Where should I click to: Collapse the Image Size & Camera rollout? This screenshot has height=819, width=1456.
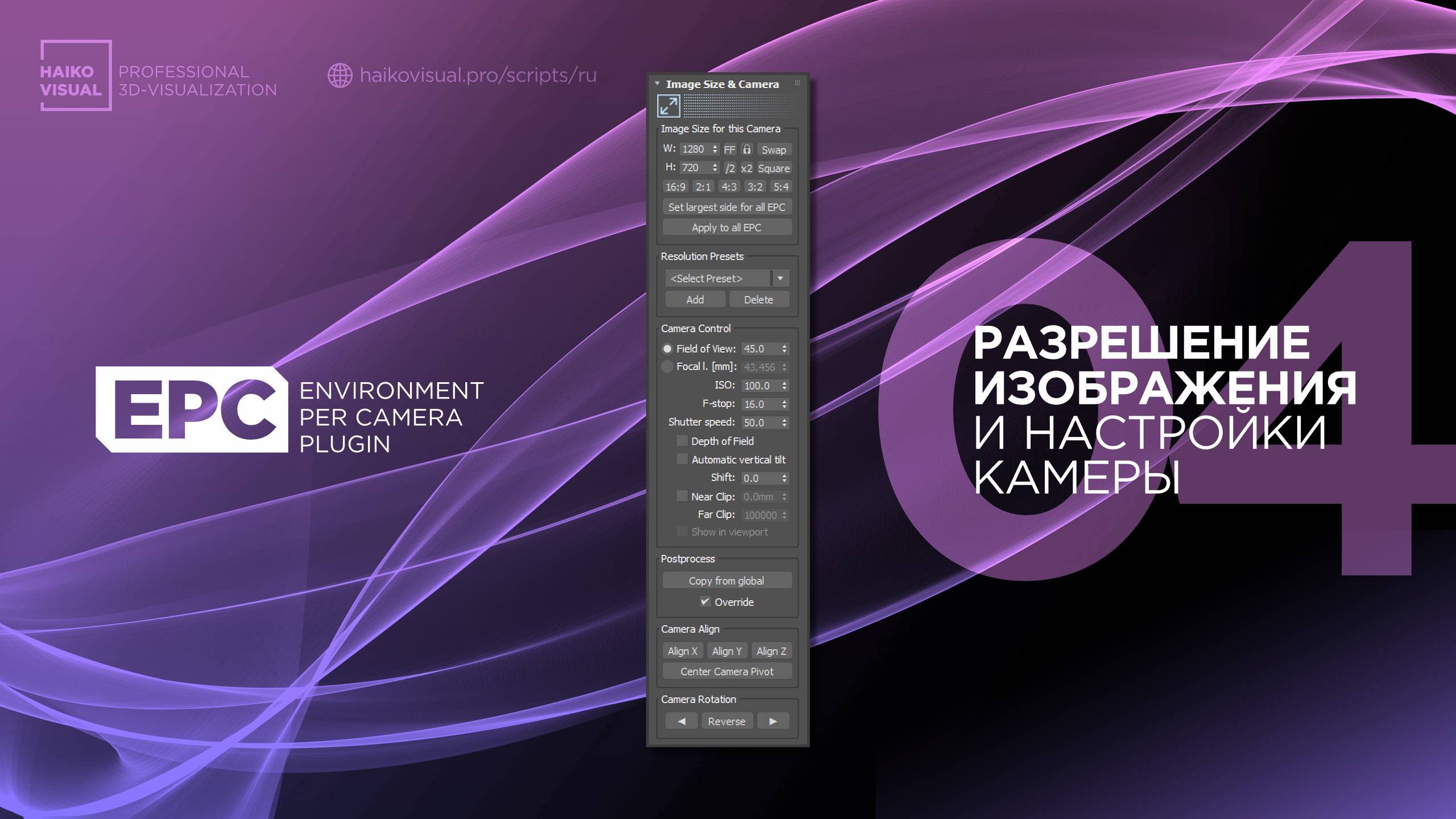tap(657, 84)
